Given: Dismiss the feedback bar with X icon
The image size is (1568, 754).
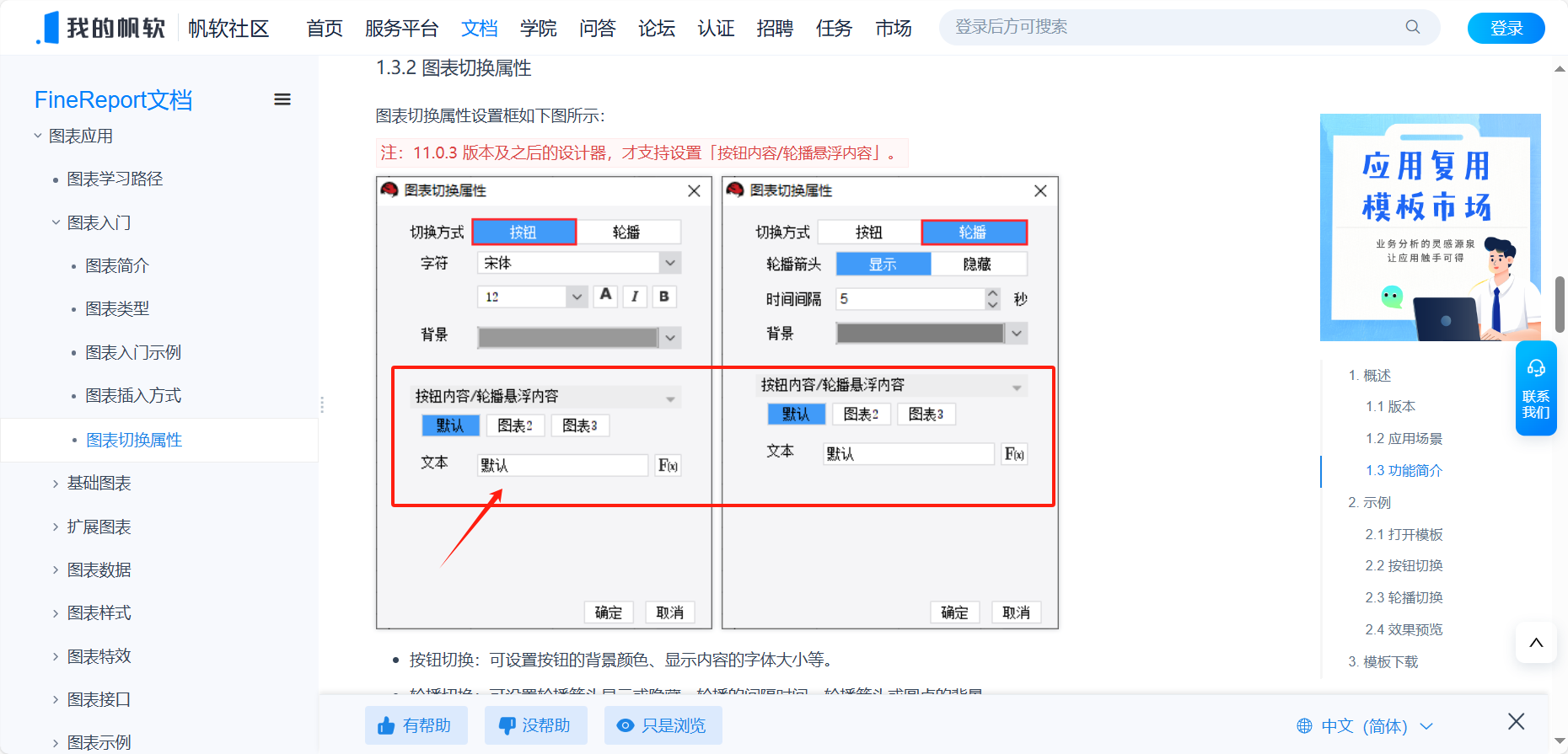Looking at the screenshot, I should pos(1516,722).
